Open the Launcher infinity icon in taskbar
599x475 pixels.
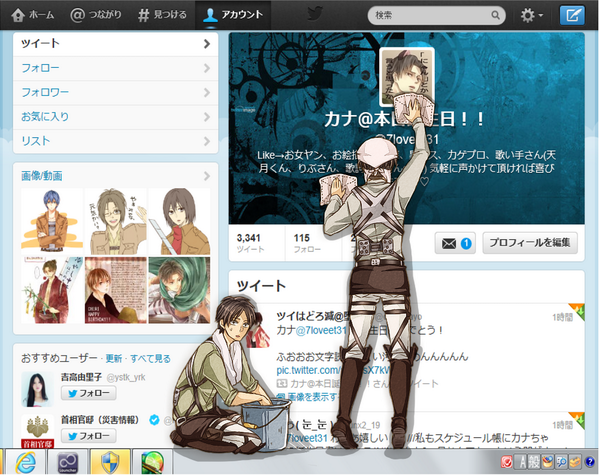coord(68,462)
